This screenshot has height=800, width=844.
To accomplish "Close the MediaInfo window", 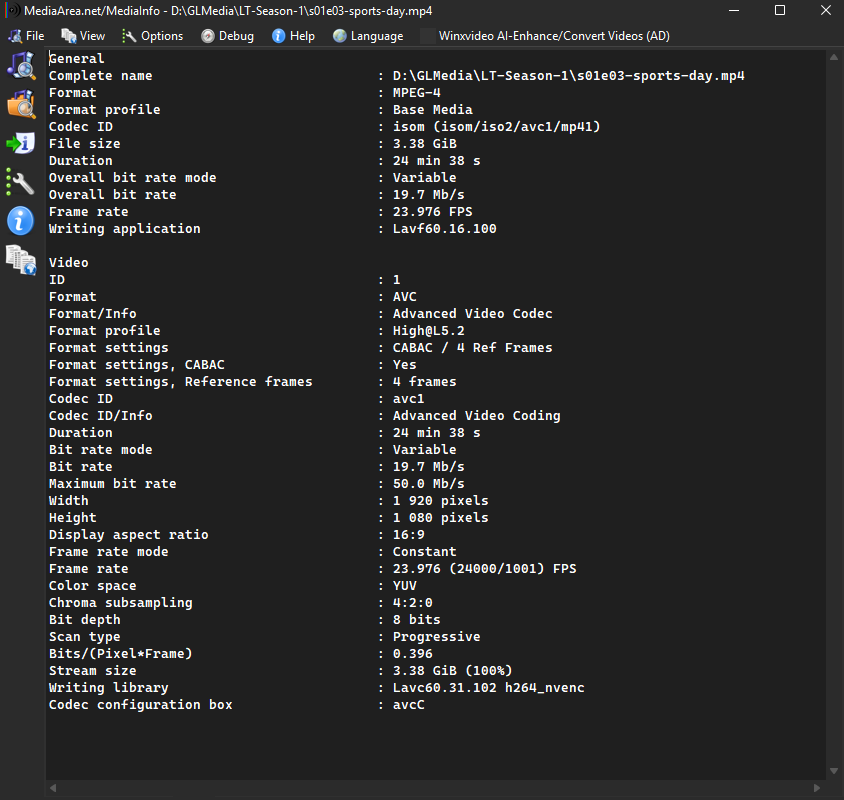I will [826, 11].
